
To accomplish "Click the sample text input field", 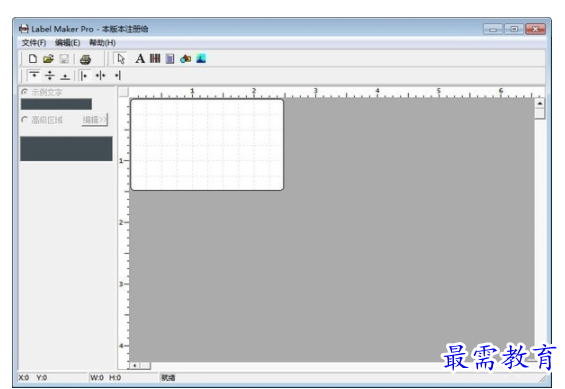I will coord(56,104).
